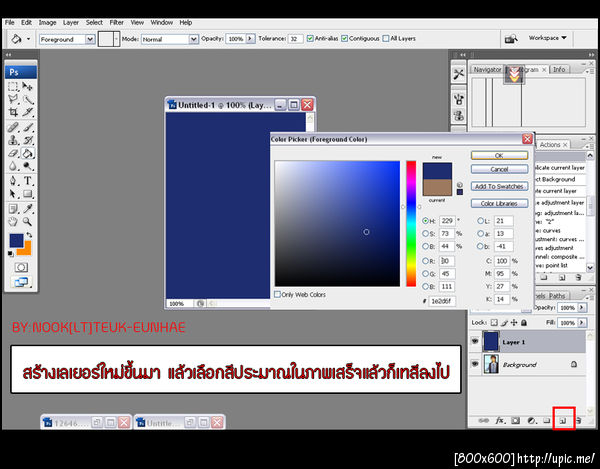Hide Layer 1 with eye icon
Viewport: 600px width, 469px height.
(x=475, y=341)
